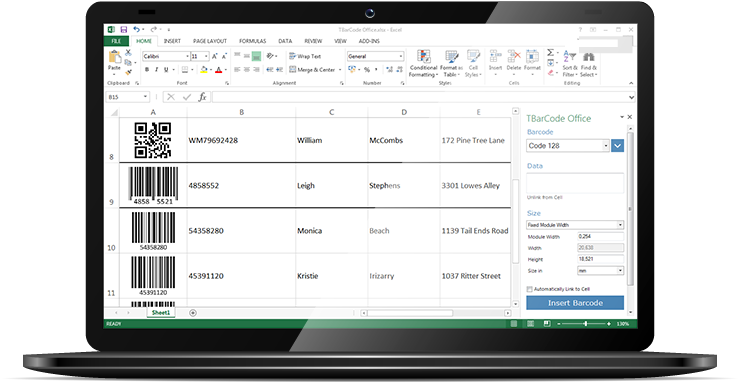Click the Cut scissors icon

tap(128, 53)
